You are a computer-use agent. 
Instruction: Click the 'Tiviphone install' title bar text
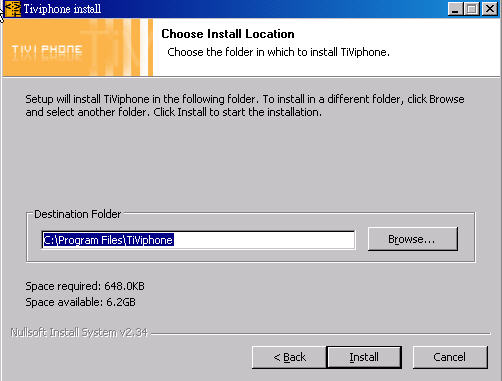coord(62,9)
